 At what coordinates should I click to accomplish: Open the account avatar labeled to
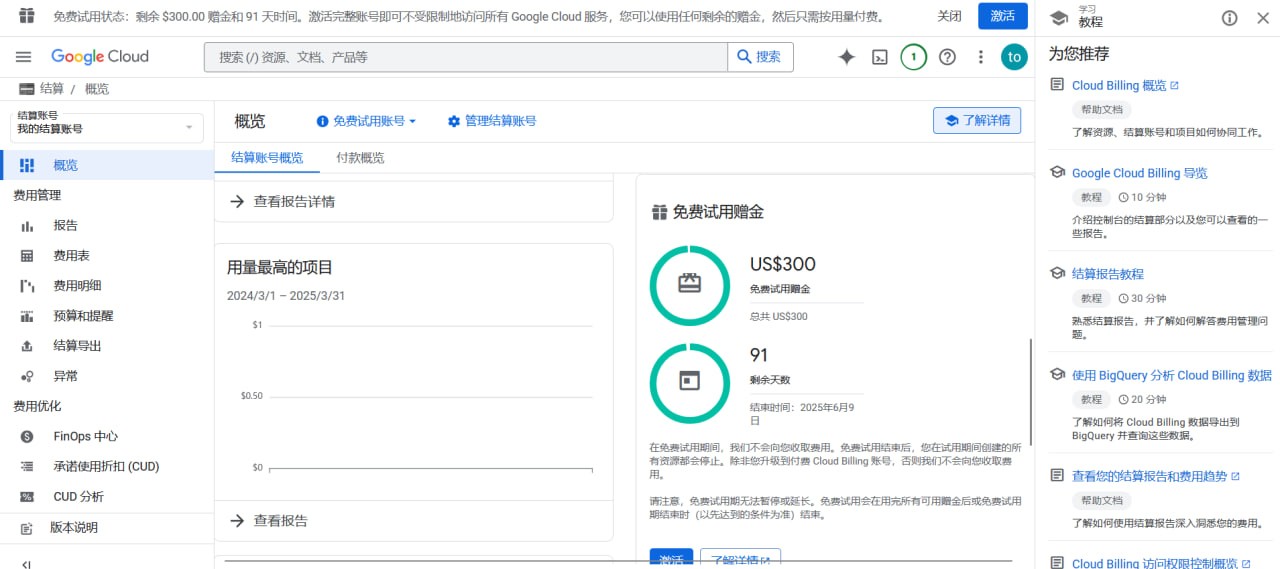point(1014,57)
